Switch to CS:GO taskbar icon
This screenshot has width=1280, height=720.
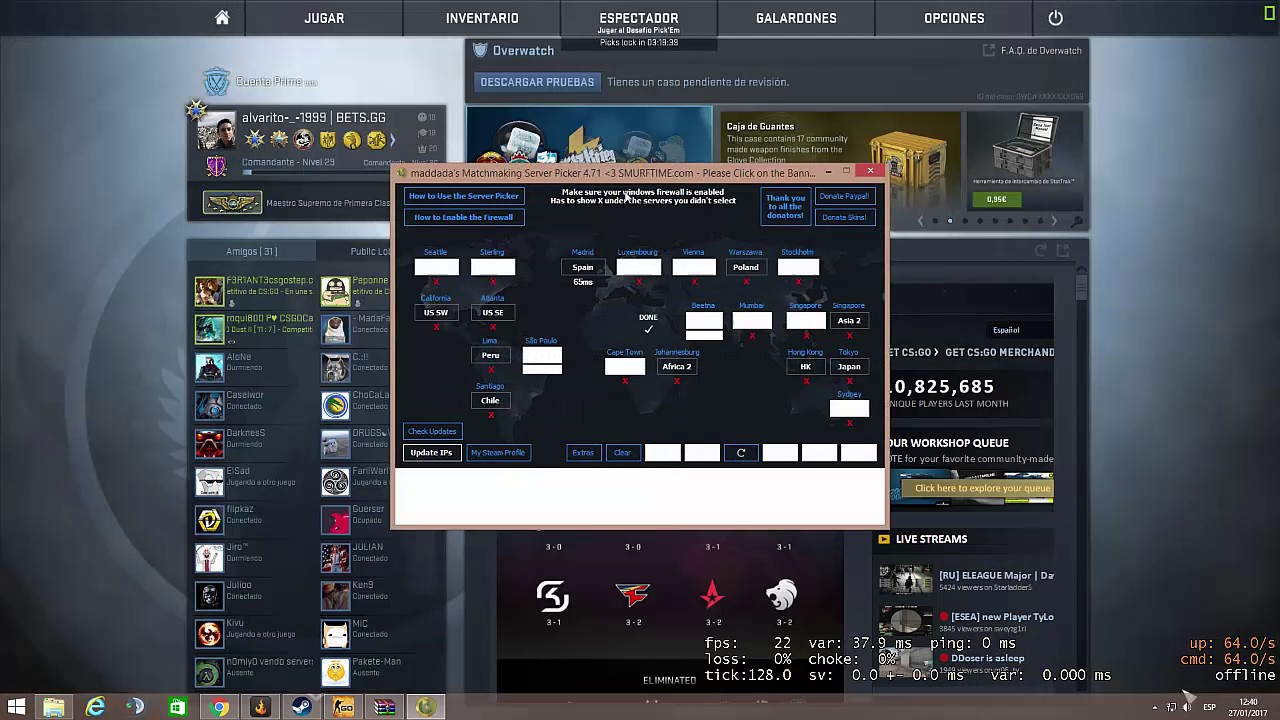[x=343, y=707]
